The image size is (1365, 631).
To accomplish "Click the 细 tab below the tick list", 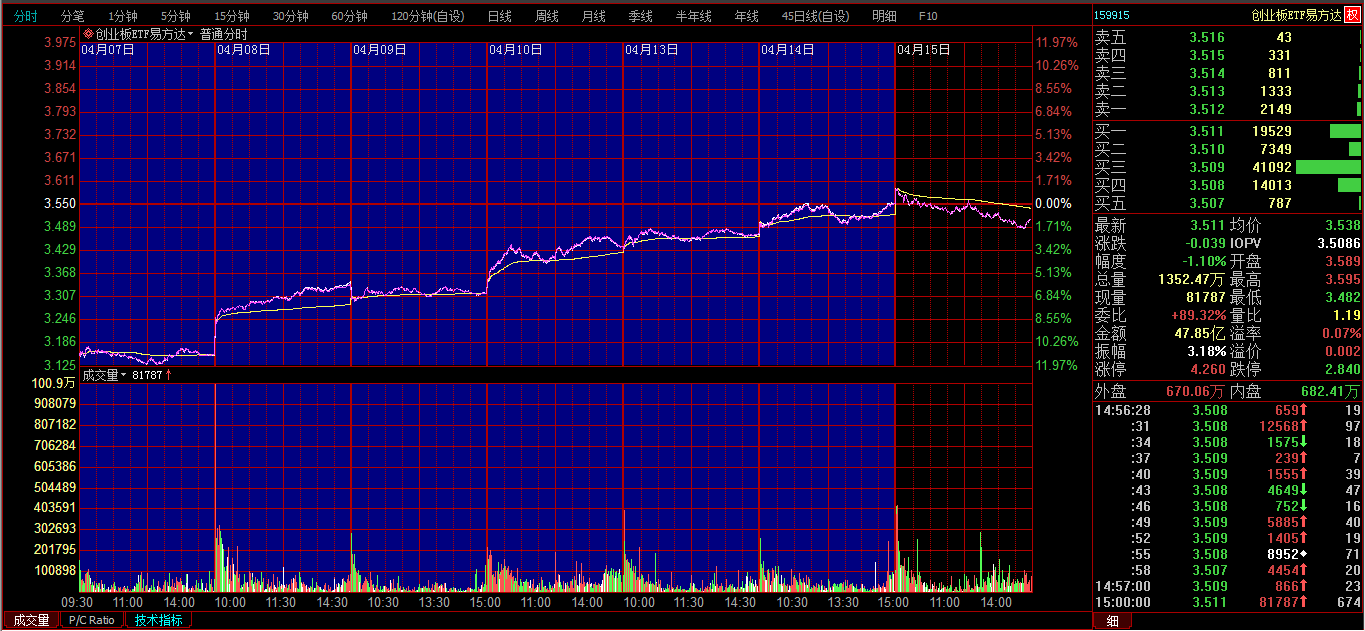I will point(1112,621).
